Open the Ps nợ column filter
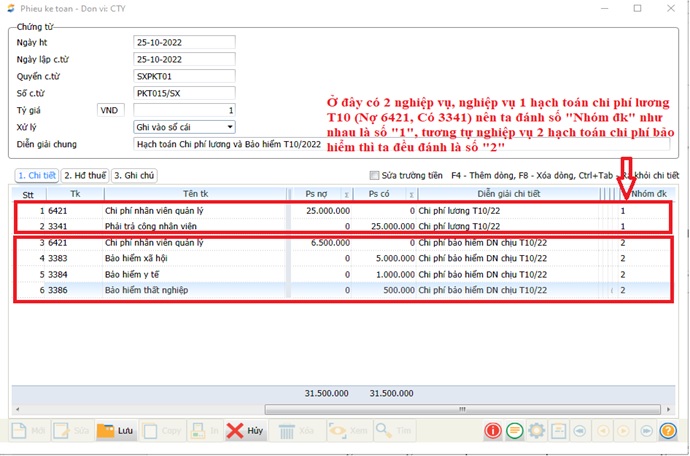The height and width of the screenshot is (456, 690). click(x=347, y=194)
